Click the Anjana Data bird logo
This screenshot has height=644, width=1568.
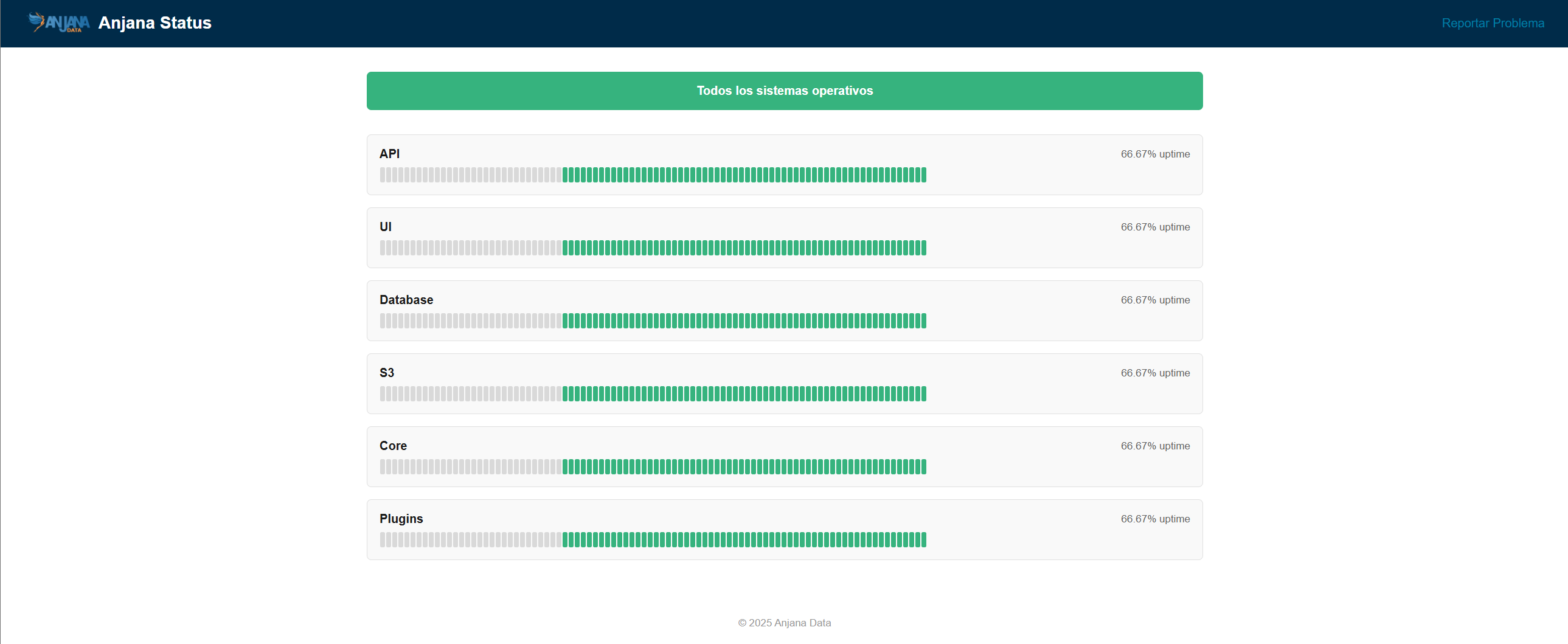pyautogui.click(x=58, y=23)
